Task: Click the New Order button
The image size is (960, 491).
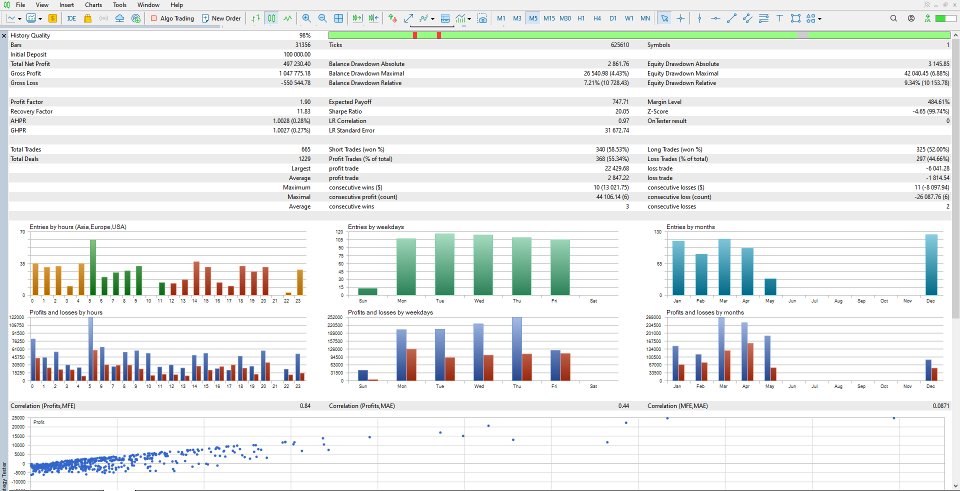Action: pyautogui.click(x=222, y=18)
